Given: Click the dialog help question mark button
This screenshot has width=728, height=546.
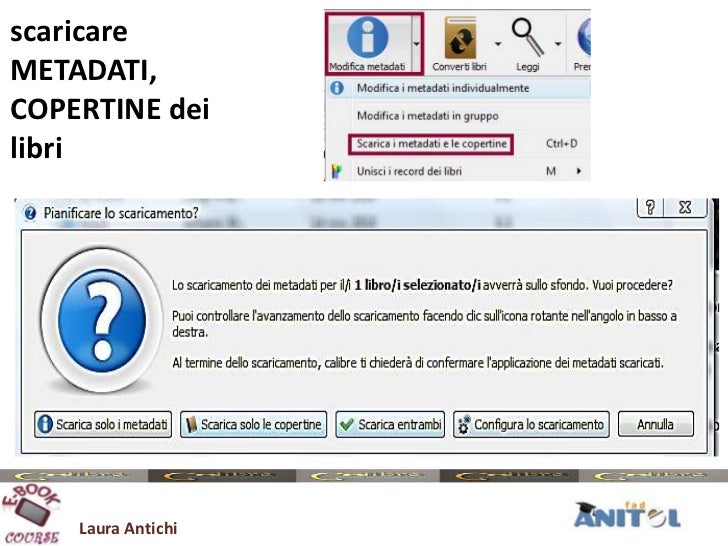Looking at the screenshot, I should 650,207.
